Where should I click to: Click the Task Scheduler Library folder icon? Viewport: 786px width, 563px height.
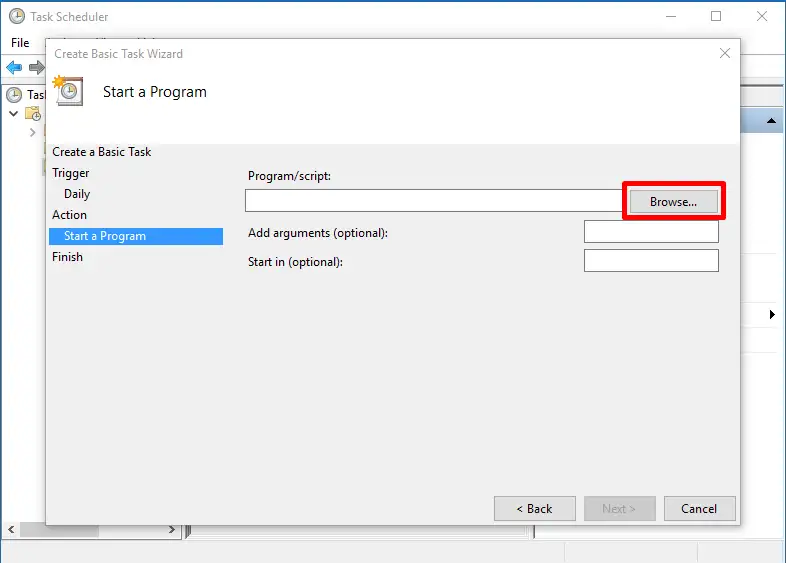32,114
